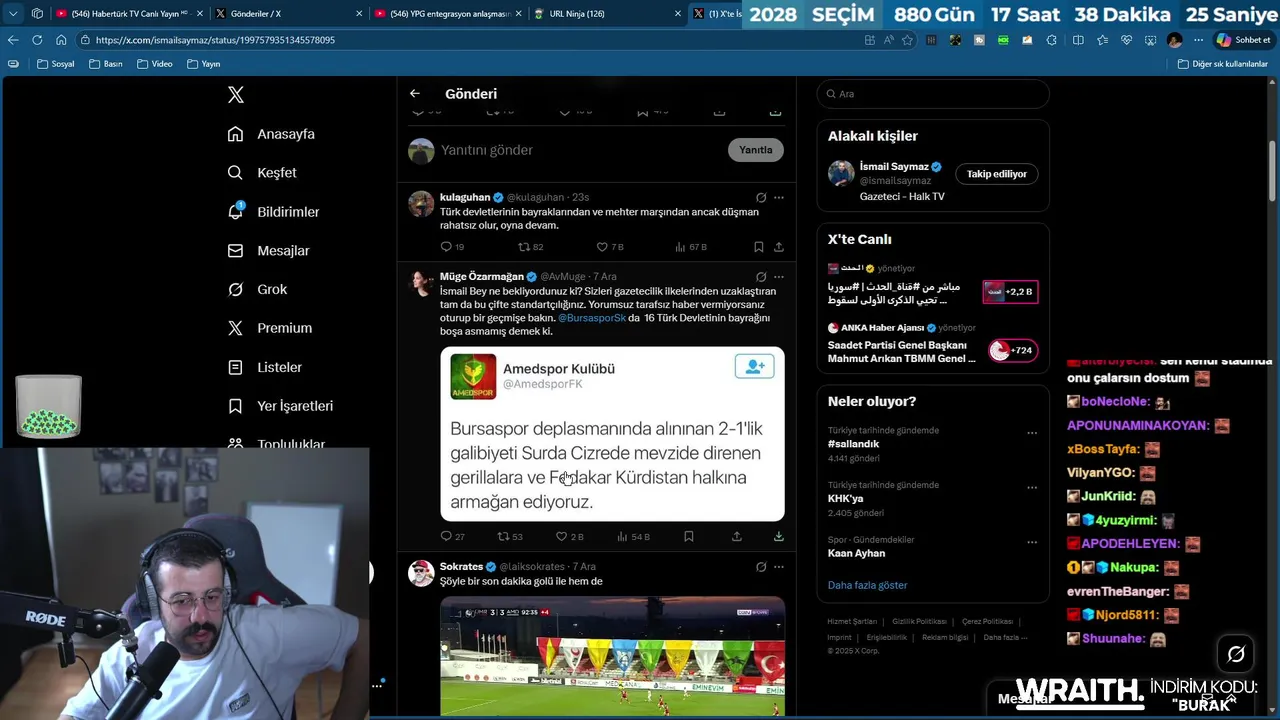Viewport: 1280px width, 720px height.
Task: Open Sosyal bookmarks folder
Action: pos(56,64)
